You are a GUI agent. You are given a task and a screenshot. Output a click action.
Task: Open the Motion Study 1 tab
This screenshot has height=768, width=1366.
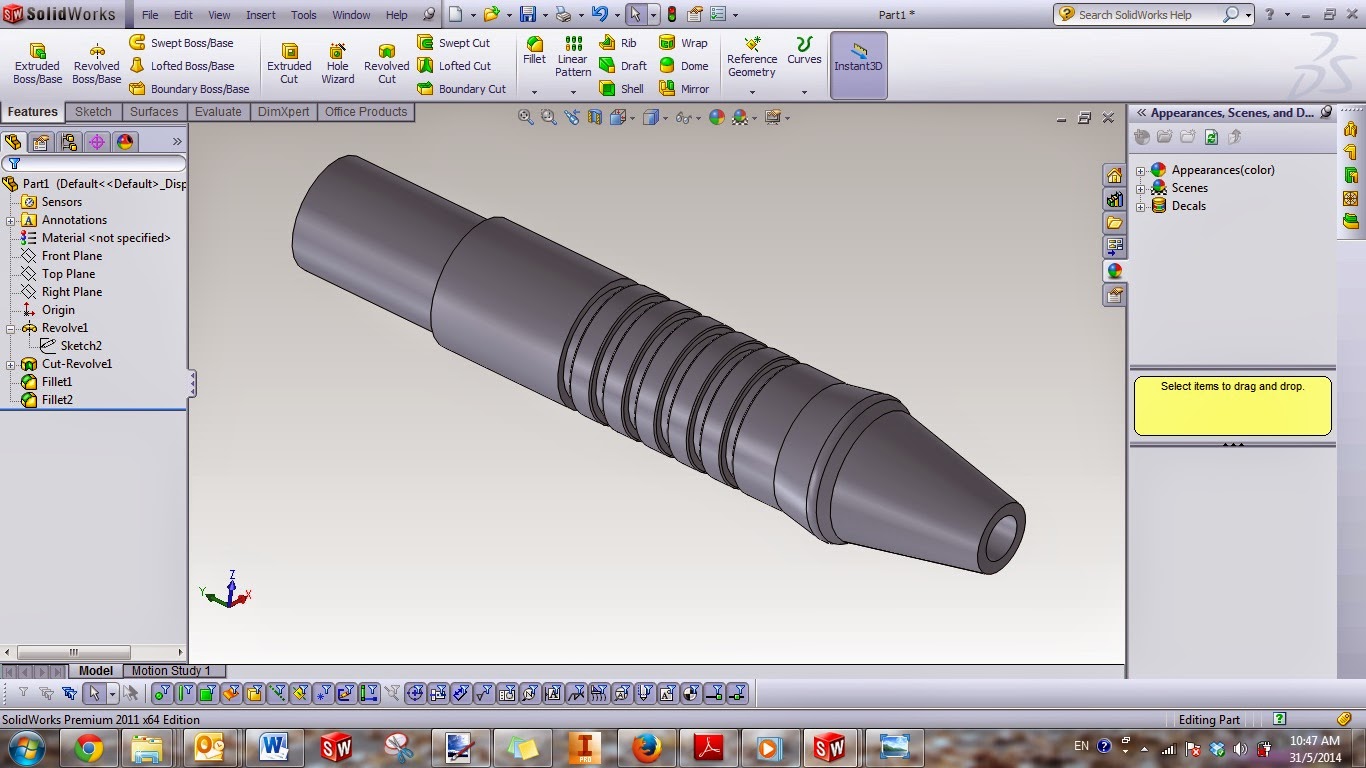click(171, 671)
